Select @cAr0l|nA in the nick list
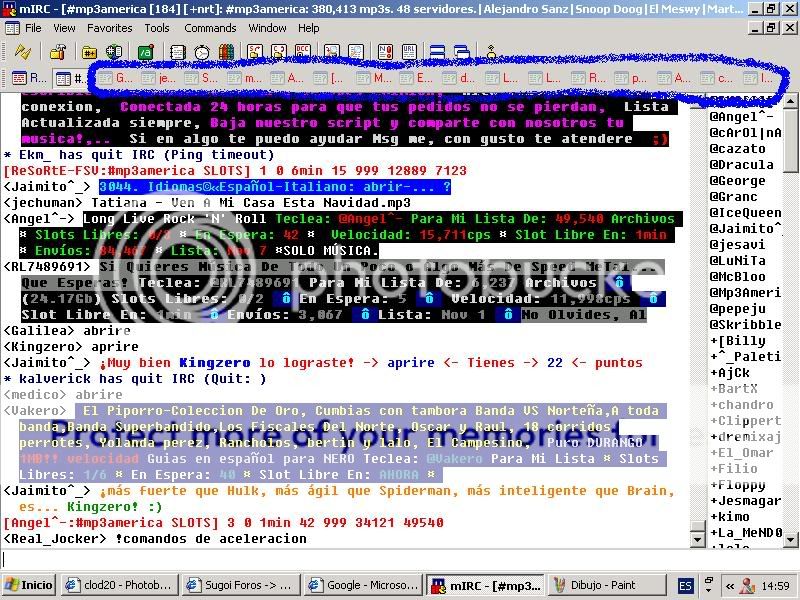This screenshot has height=600, width=800. coord(745,133)
